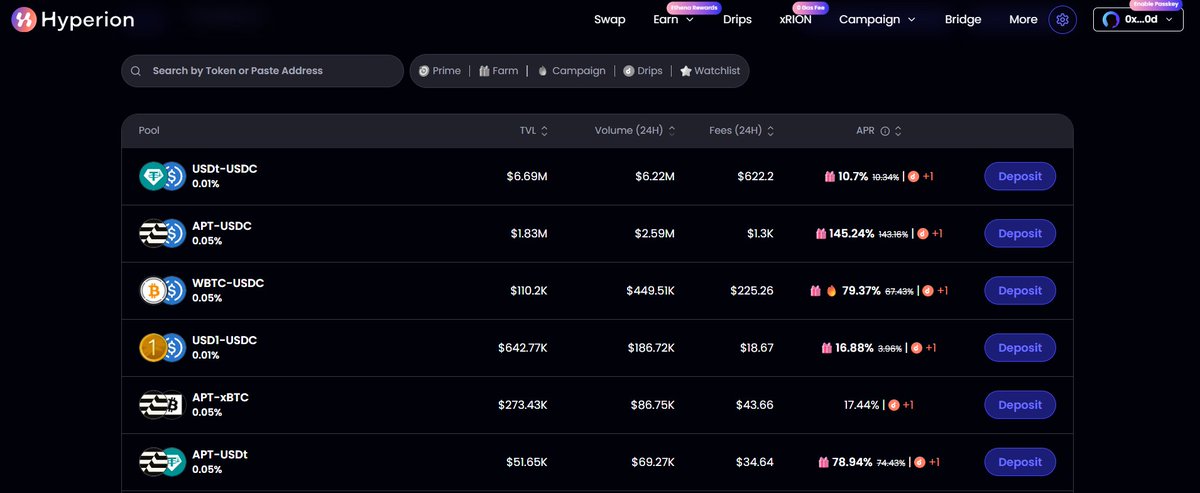Screen dimensions: 1200x493
Task: Deposit into APT-xBTC pool
Action: pos(1020,405)
